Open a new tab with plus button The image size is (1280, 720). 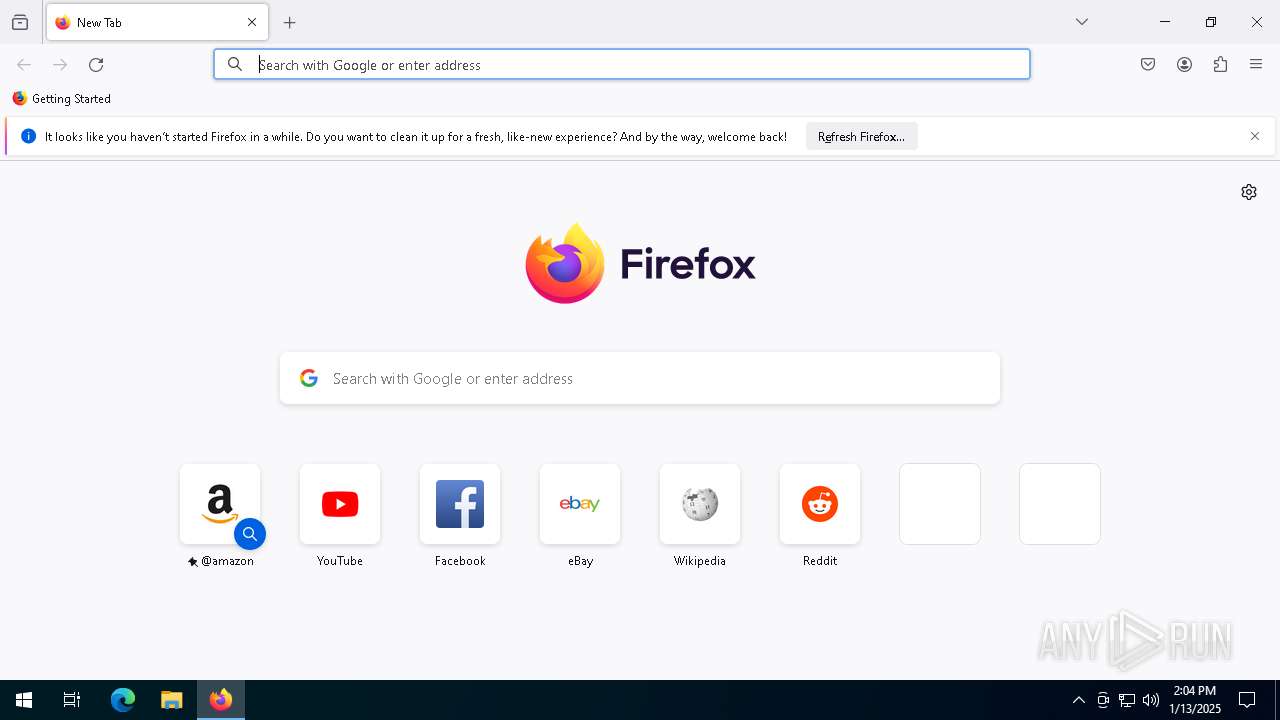pos(290,22)
